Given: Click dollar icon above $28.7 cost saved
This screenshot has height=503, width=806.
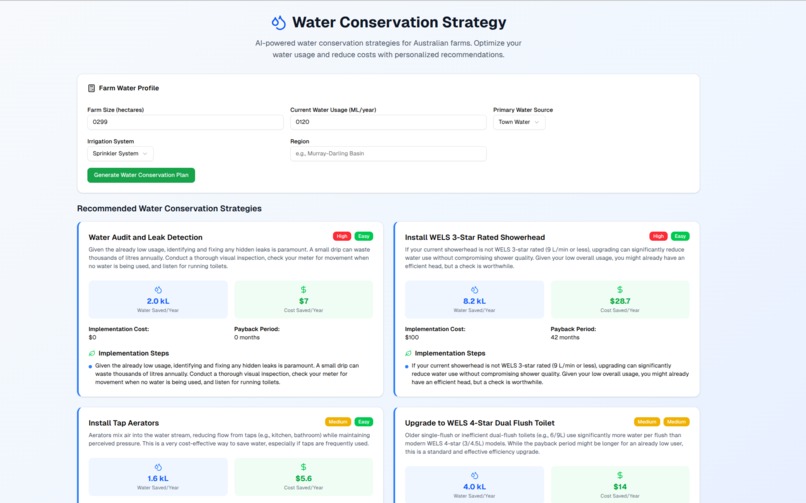Looking at the screenshot, I should coord(620,290).
